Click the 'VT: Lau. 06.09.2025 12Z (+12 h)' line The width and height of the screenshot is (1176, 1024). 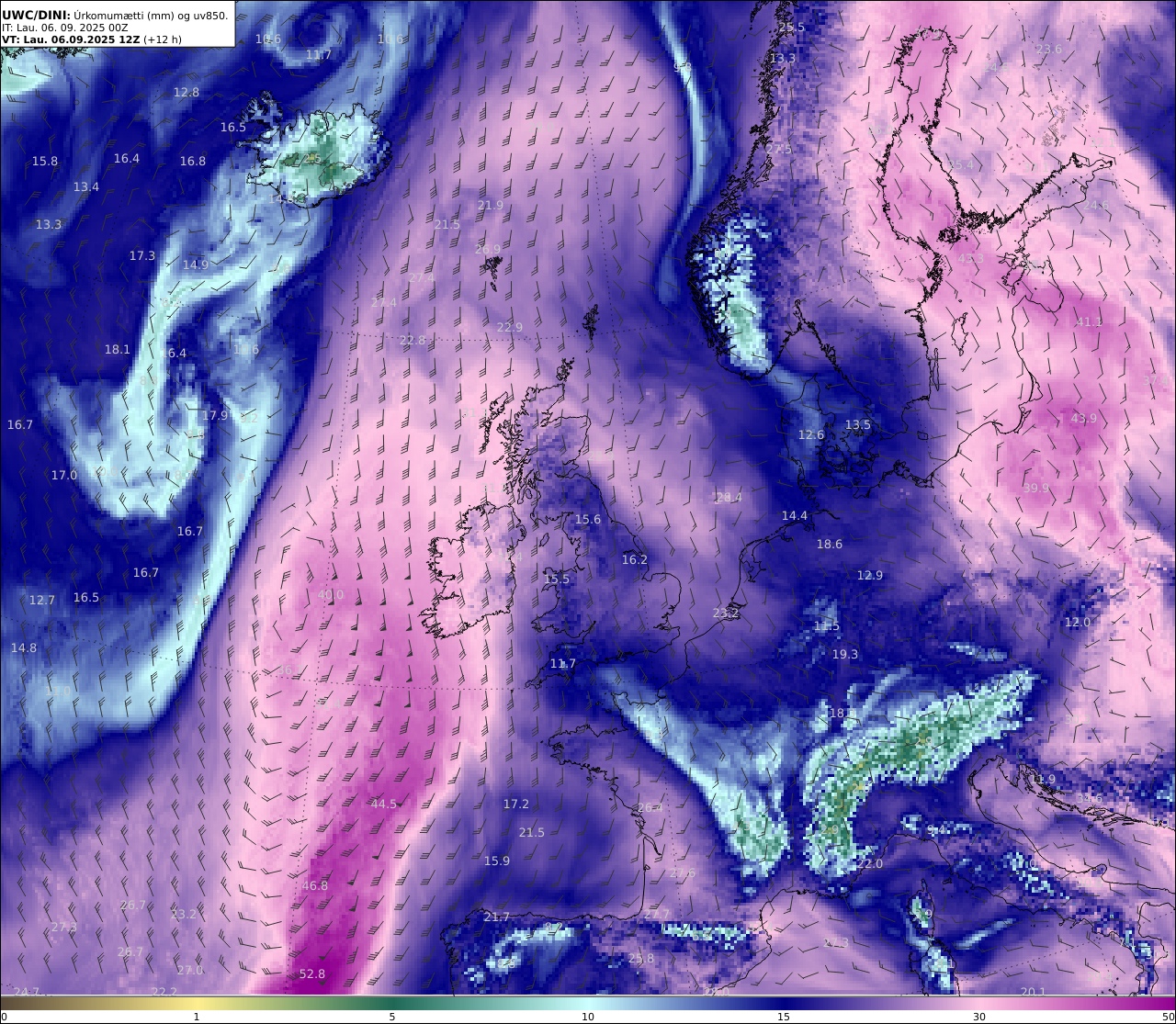pos(92,39)
